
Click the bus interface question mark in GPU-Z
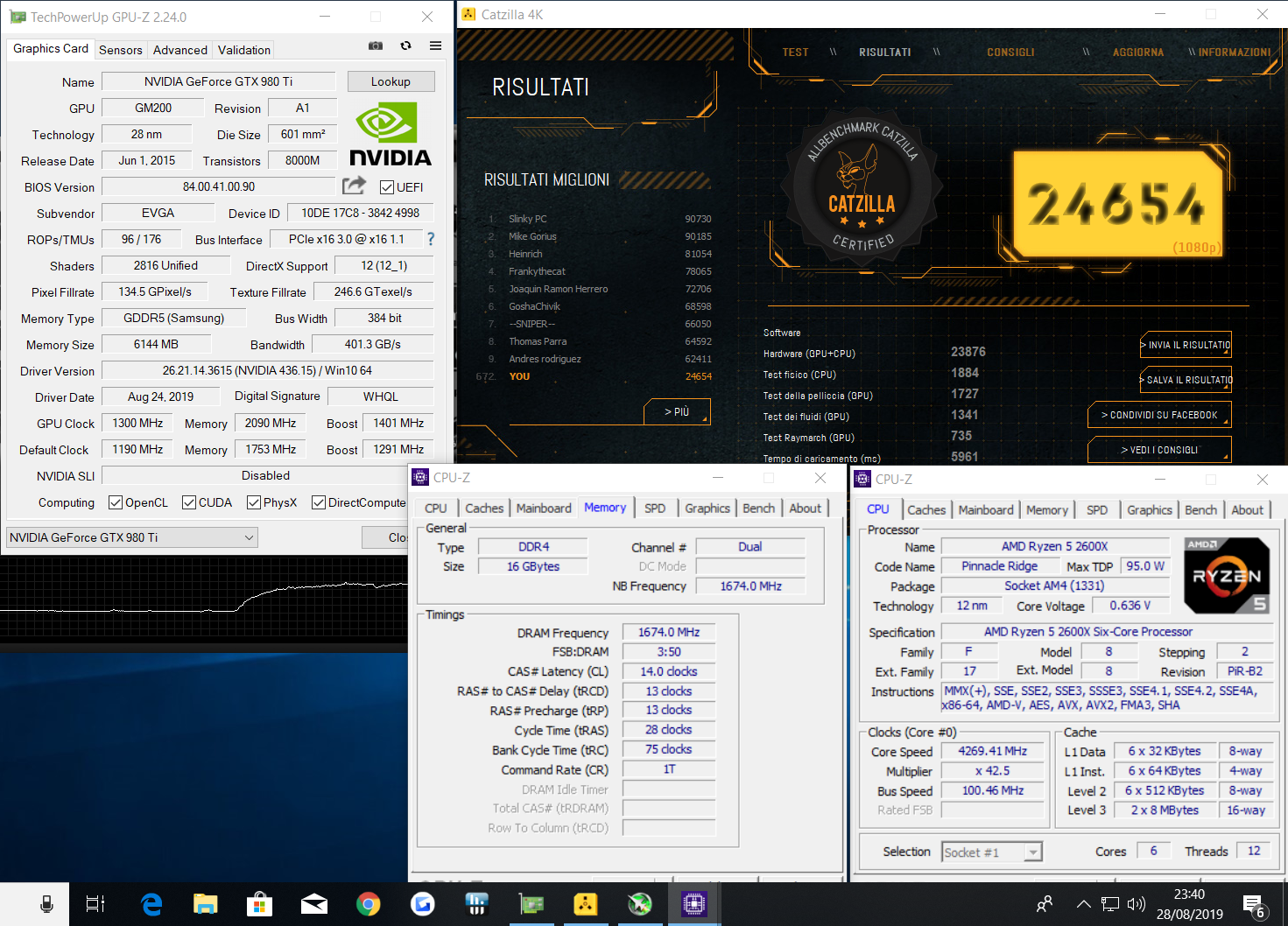pos(431,239)
